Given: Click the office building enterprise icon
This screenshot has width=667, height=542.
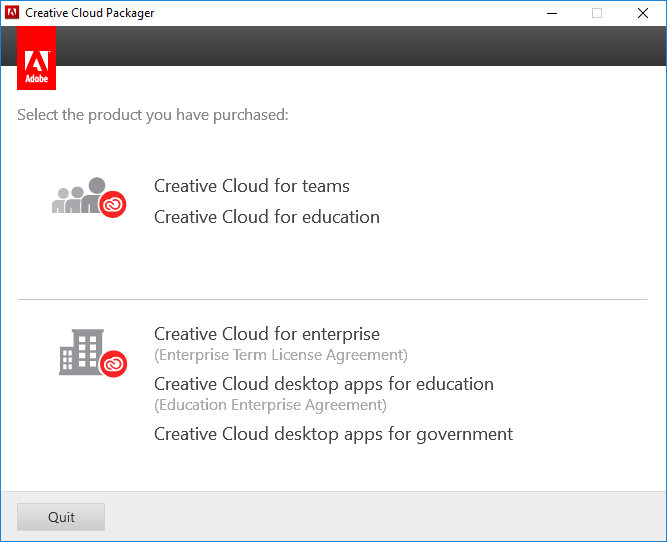Looking at the screenshot, I should coord(82,352).
